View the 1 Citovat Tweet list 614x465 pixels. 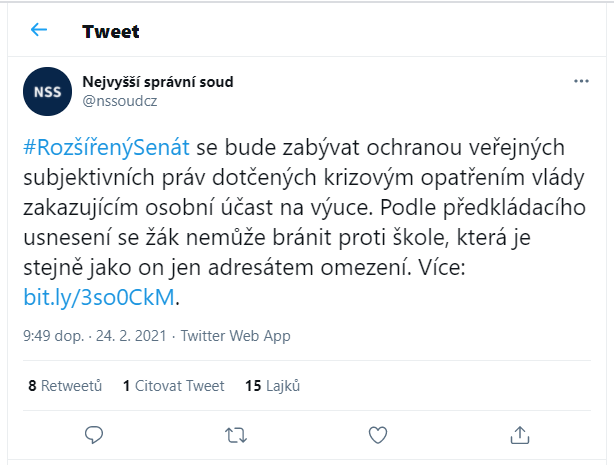[x=173, y=386]
